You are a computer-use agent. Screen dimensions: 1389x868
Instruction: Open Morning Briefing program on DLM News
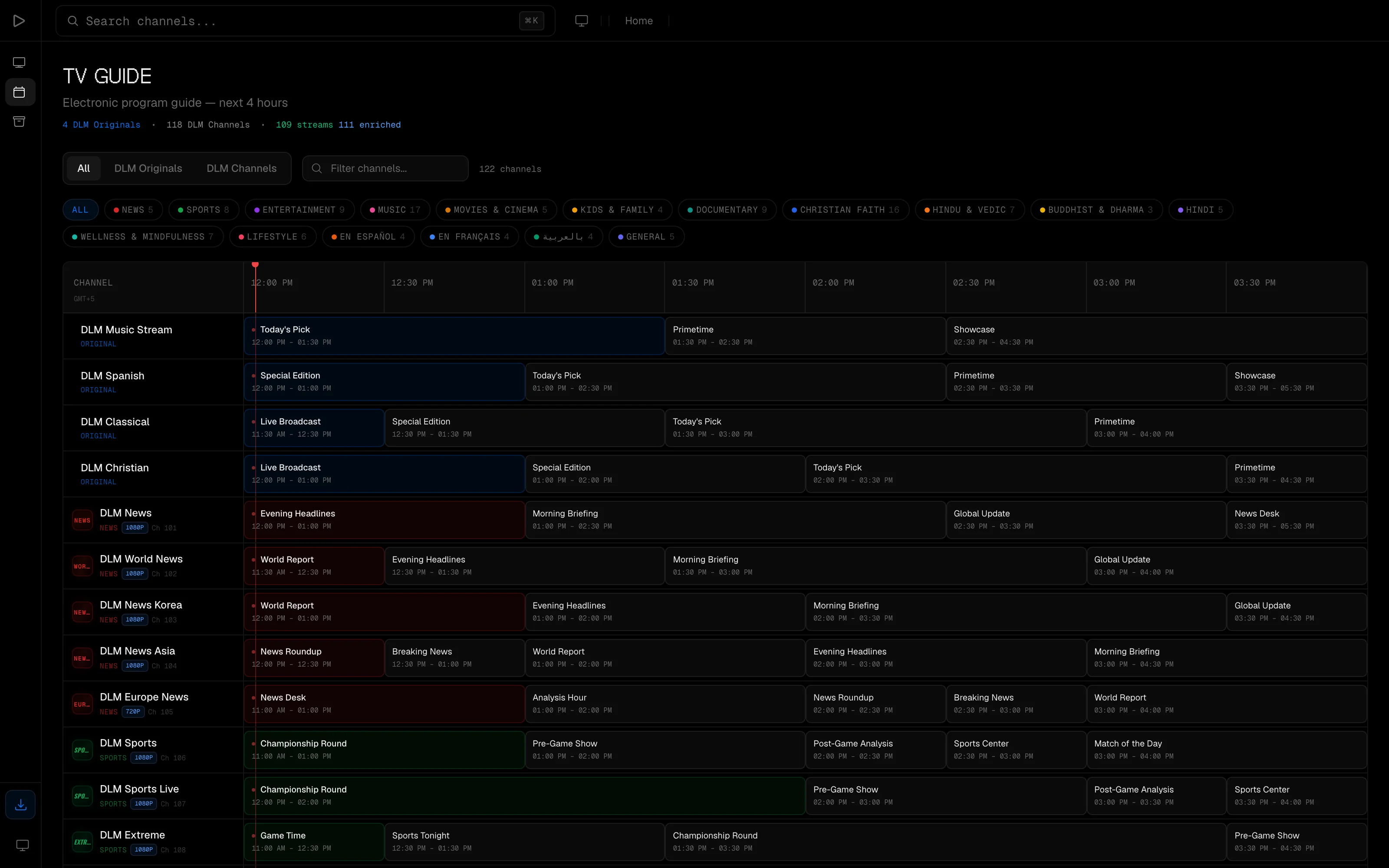tap(735, 520)
